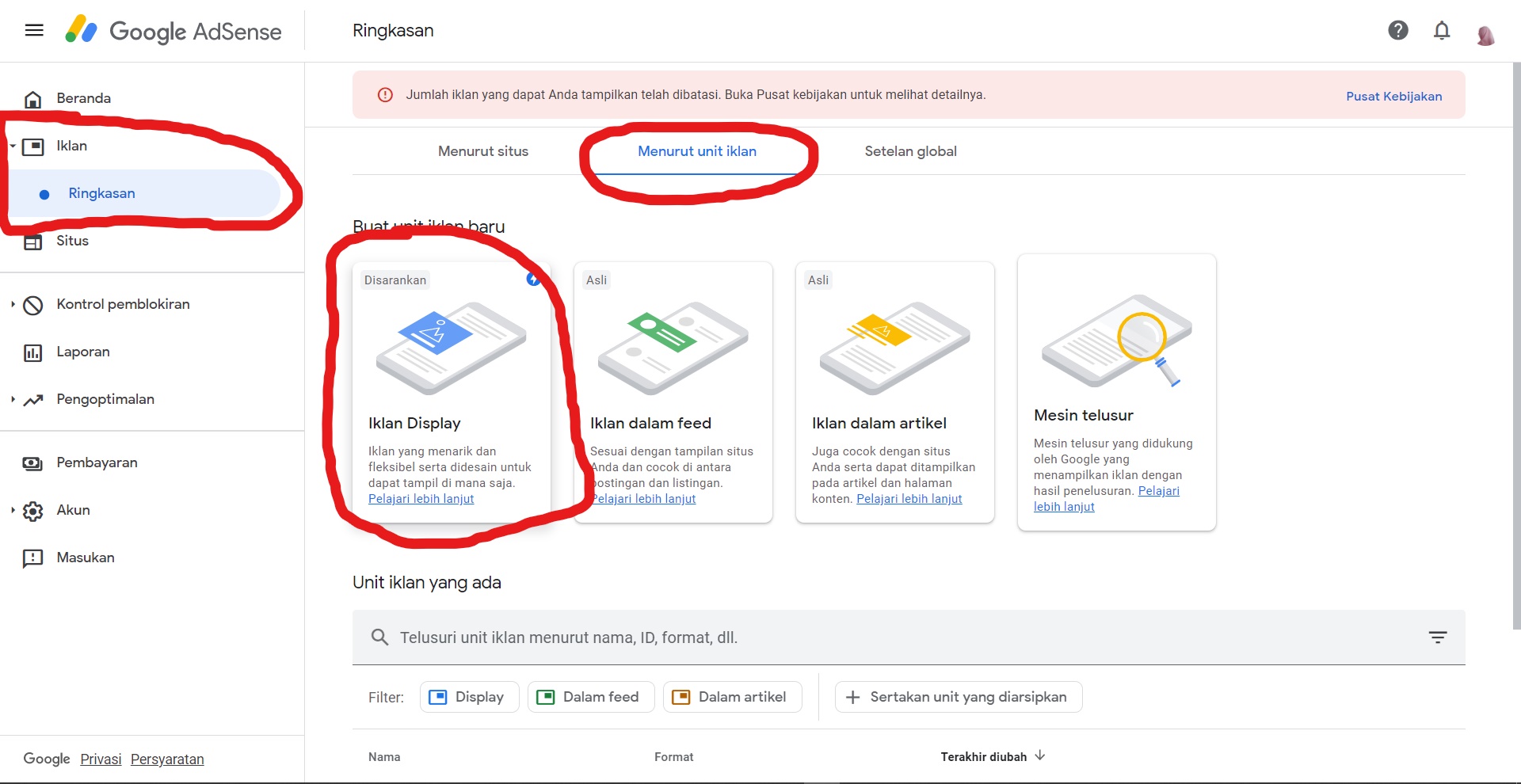1521x784 pixels.
Task: Expand the Kontrol pemblokiran arrow
Action: pos(13,304)
